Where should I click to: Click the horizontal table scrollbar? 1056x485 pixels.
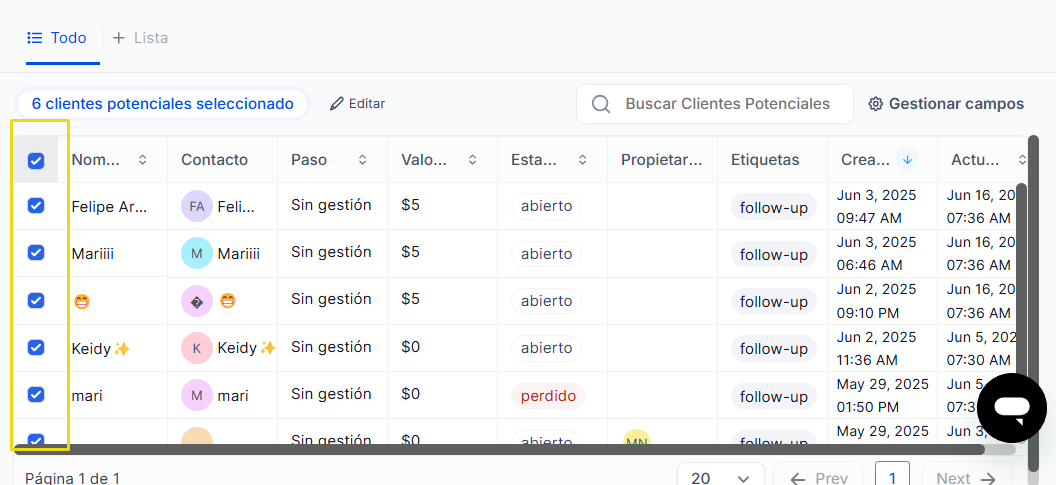[x=498, y=449]
